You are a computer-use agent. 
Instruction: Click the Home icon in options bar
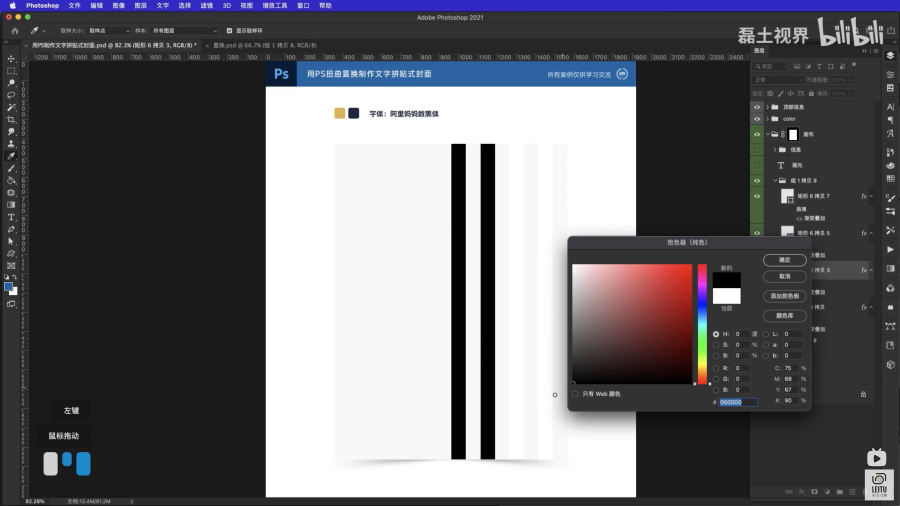click(15, 30)
